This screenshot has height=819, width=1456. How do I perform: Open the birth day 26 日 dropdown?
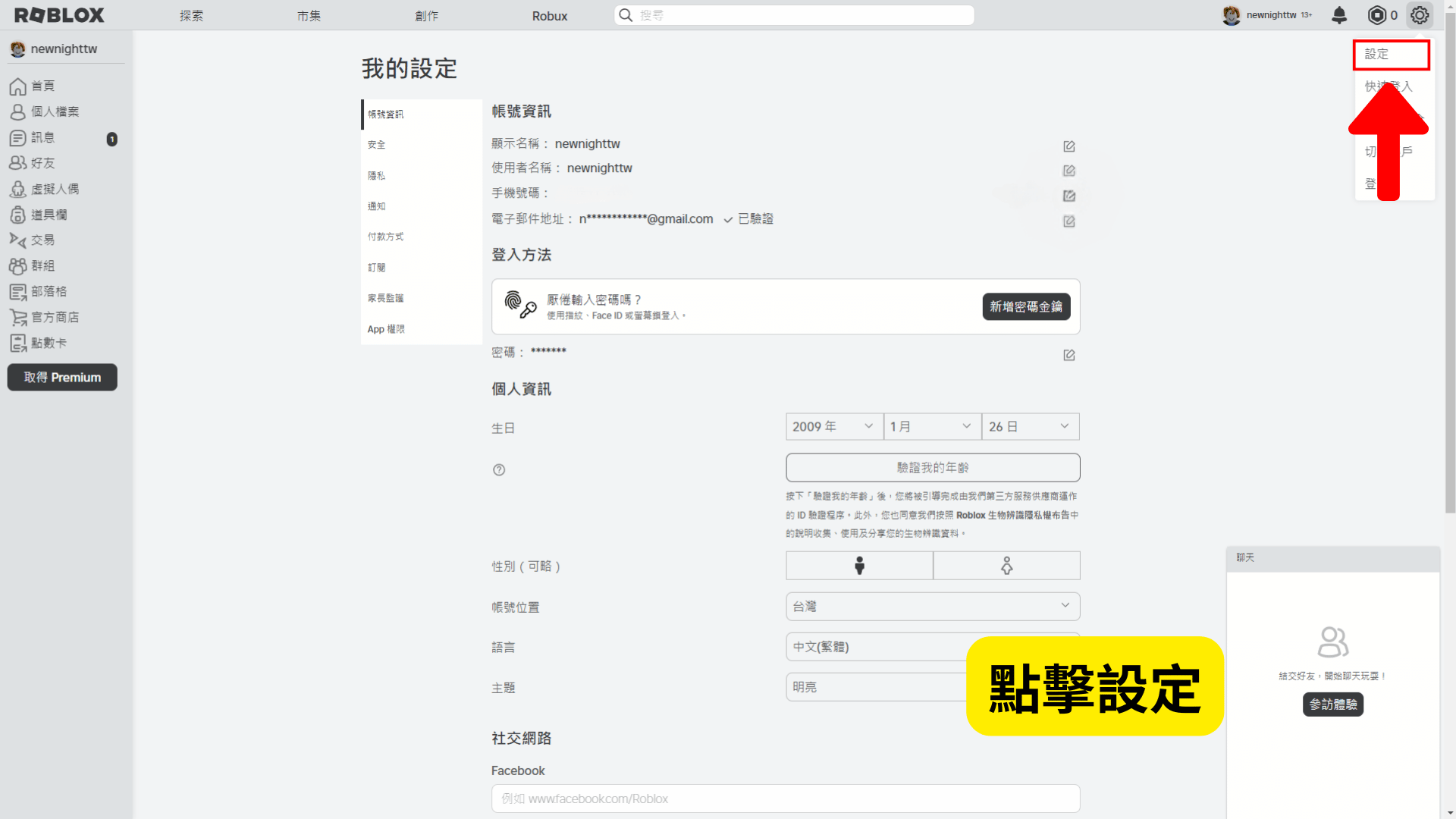[x=1031, y=427]
